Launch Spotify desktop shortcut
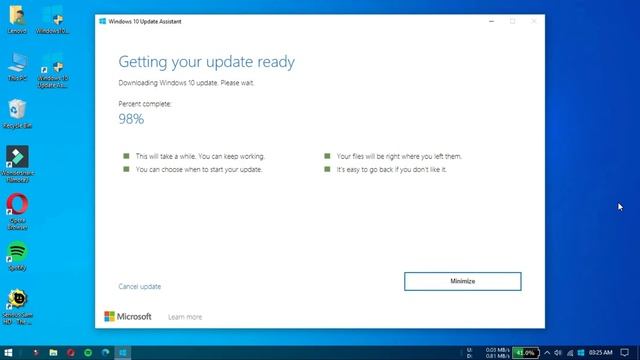This screenshot has height=360, width=640. [x=17, y=256]
